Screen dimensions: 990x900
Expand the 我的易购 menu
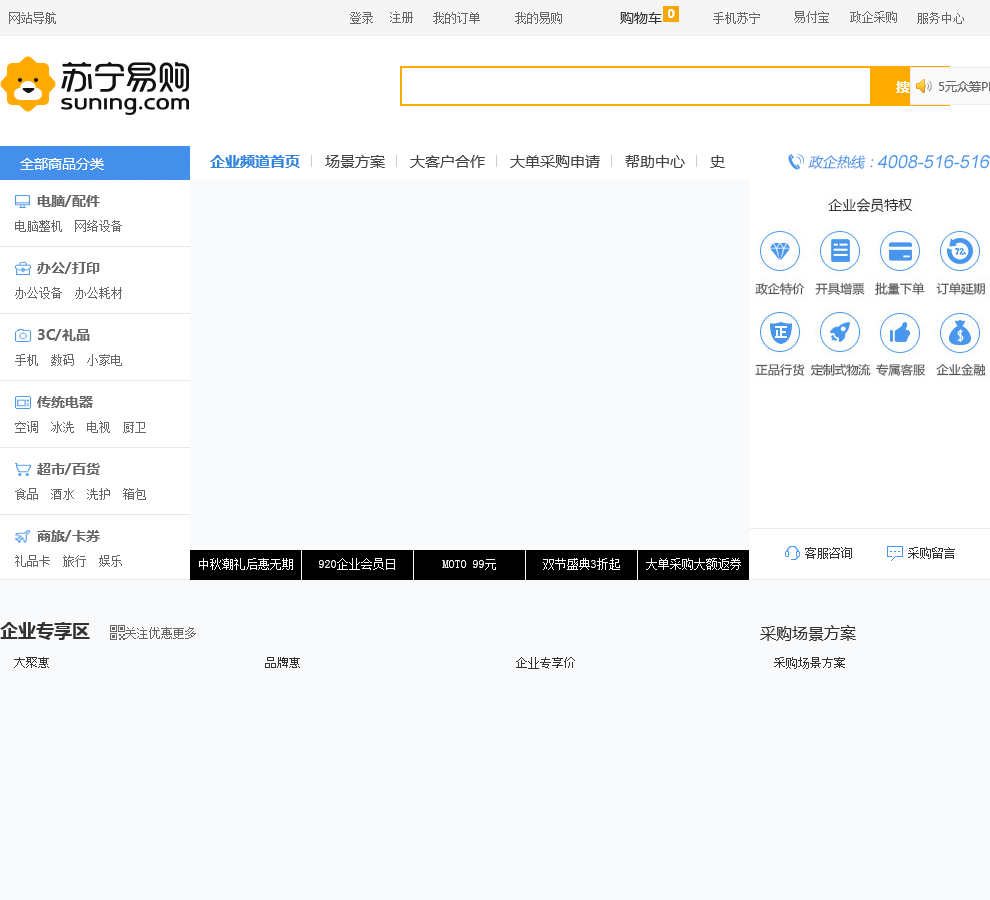[539, 18]
